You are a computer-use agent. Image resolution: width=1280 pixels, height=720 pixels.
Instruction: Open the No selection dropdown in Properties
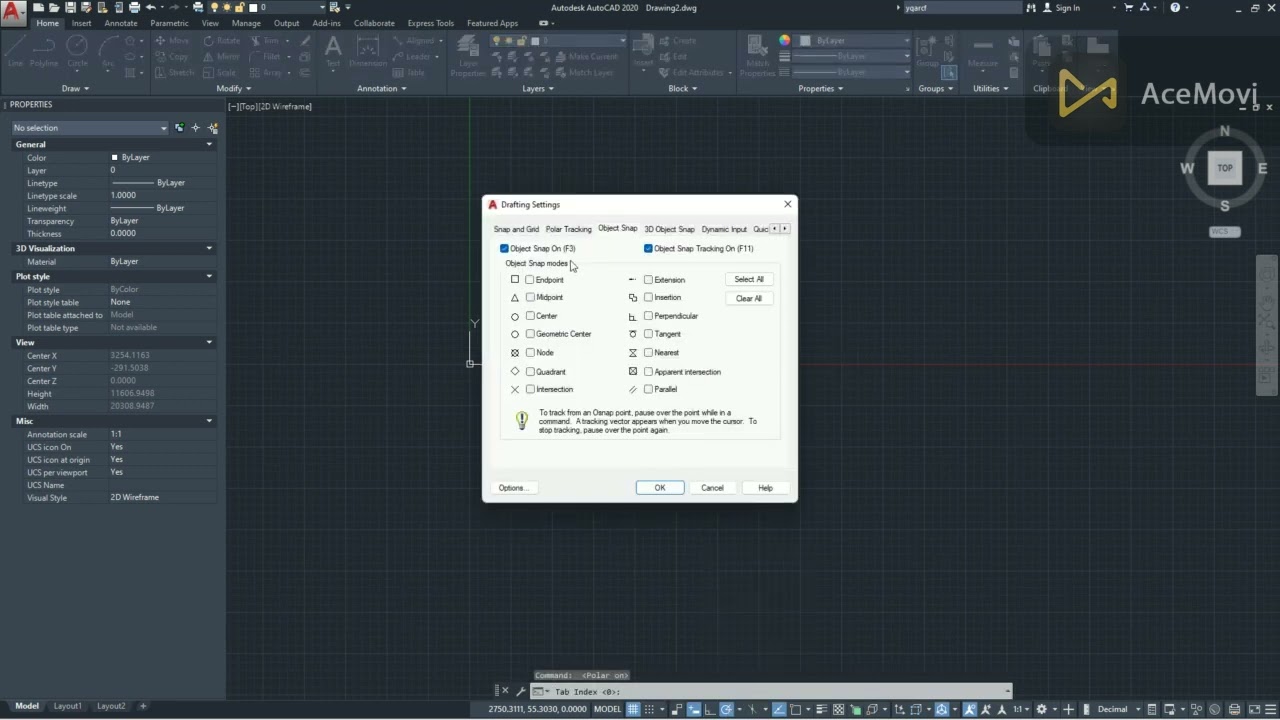pyautogui.click(x=90, y=128)
